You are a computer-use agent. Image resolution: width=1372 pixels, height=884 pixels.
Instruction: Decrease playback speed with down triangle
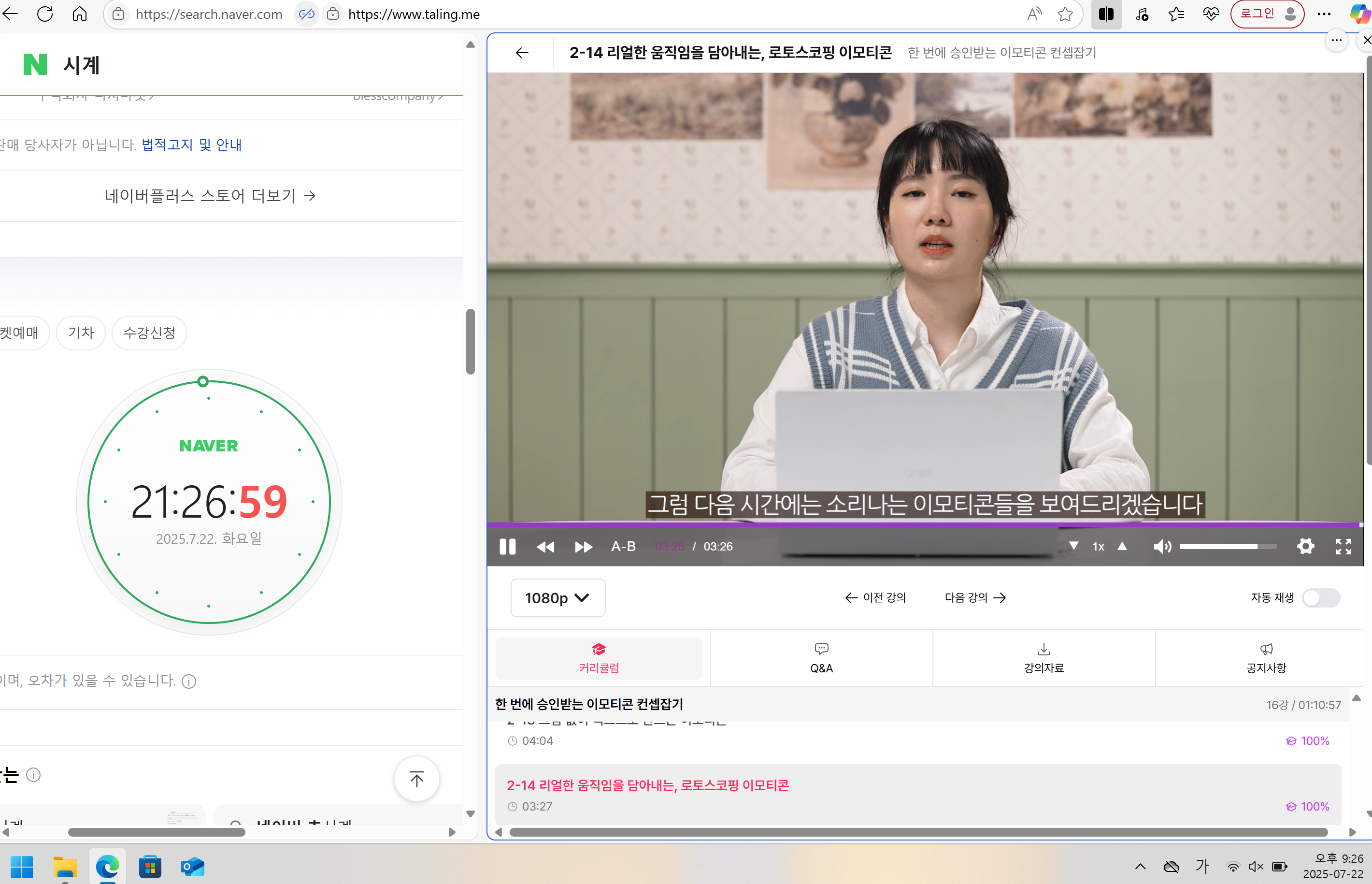click(x=1074, y=546)
